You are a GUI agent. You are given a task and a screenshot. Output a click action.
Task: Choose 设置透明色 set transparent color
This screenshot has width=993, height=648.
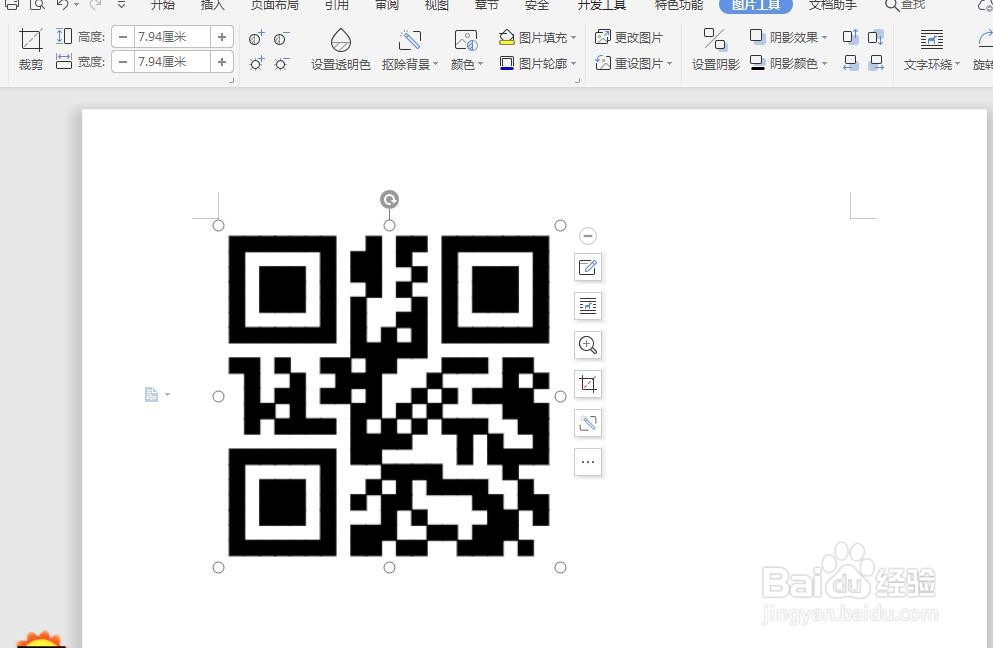click(x=341, y=49)
